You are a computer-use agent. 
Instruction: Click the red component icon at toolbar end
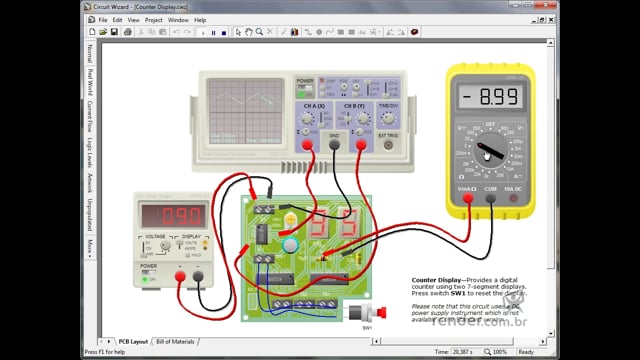tap(414, 32)
